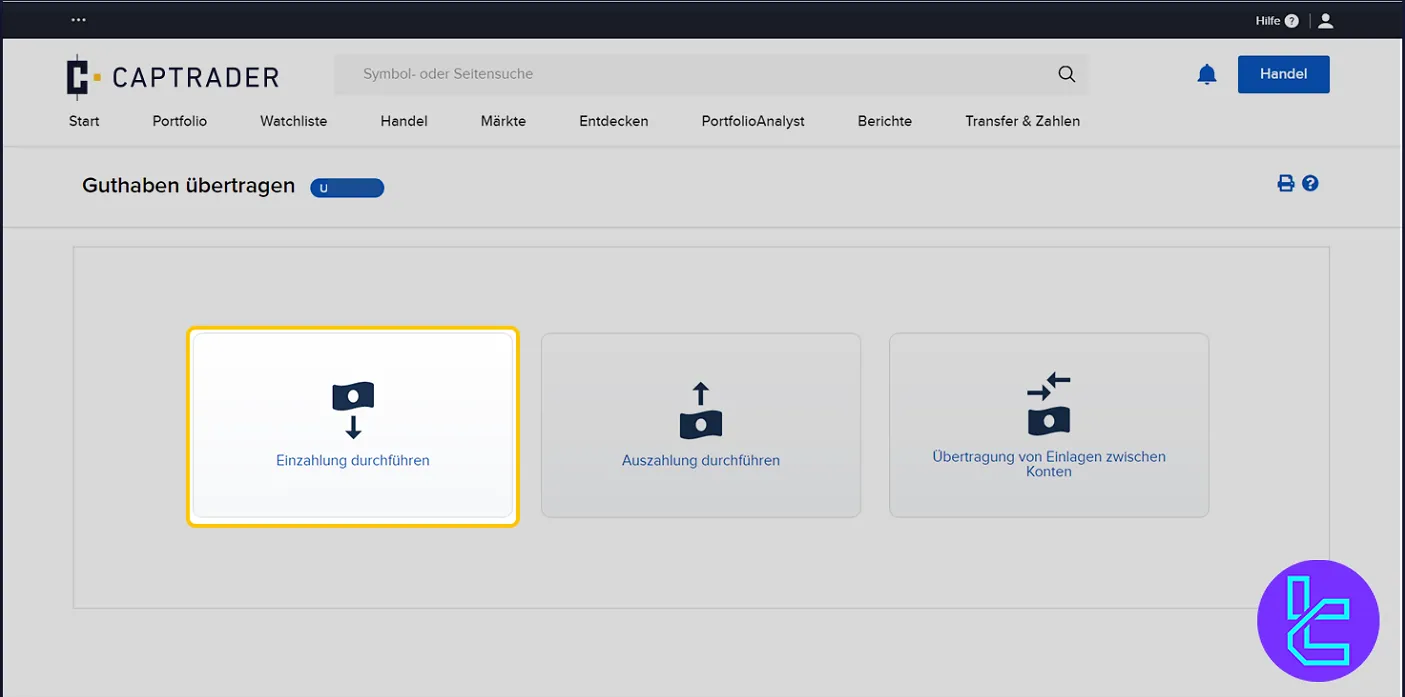The height and width of the screenshot is (697, 1405).
Task: Go to the Portfolio menu
Action: [180, 121]
